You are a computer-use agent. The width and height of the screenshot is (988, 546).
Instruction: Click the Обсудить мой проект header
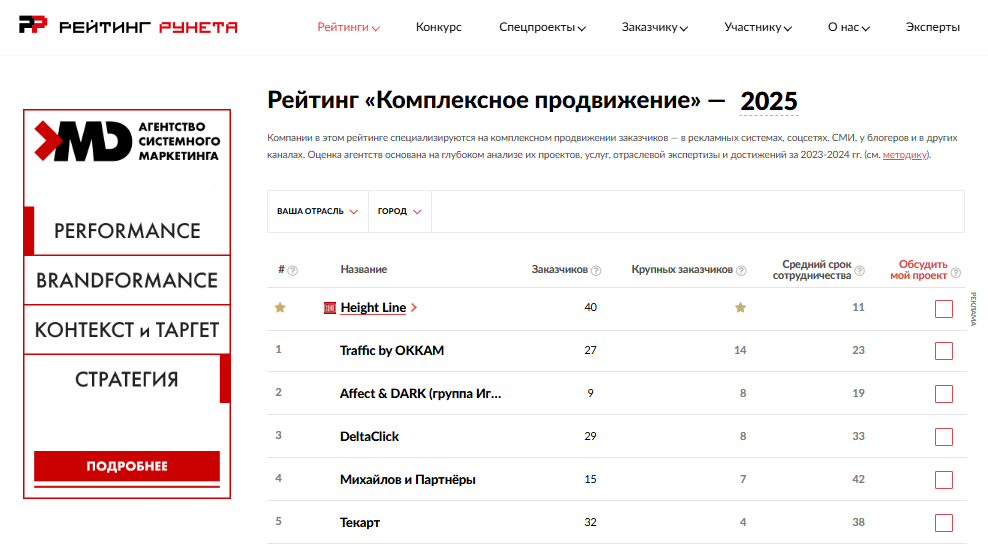tap(919, 270)
